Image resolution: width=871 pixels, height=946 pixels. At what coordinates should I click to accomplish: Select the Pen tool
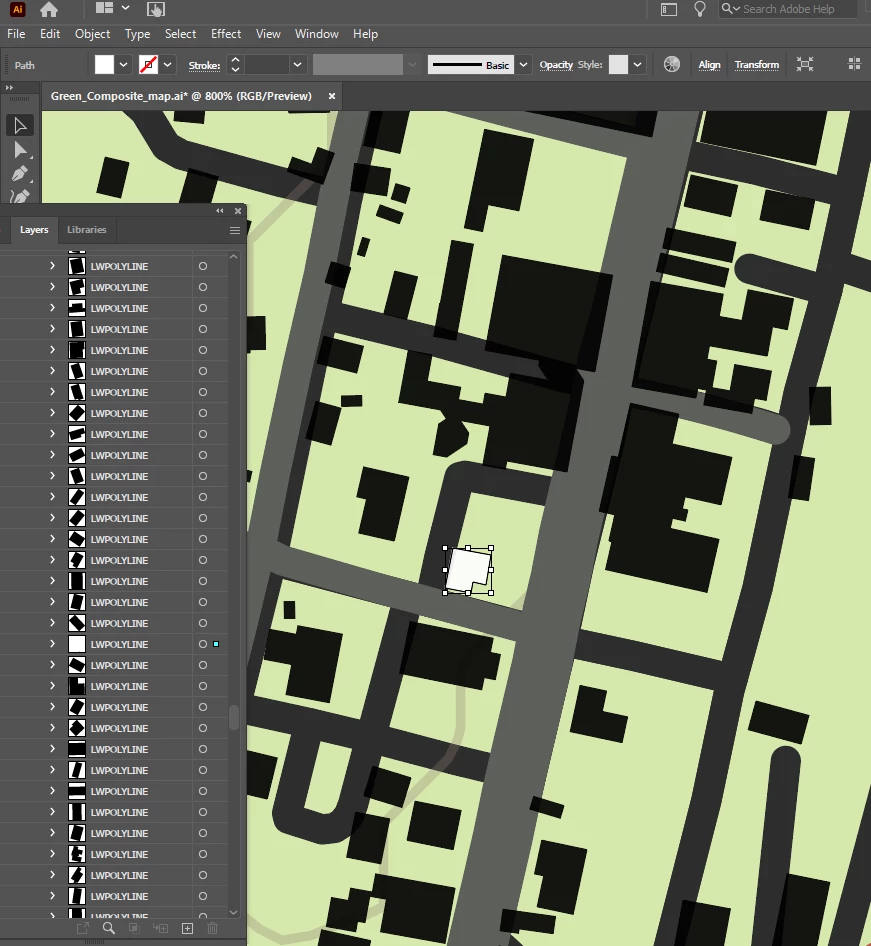click(x=19, y=174)
